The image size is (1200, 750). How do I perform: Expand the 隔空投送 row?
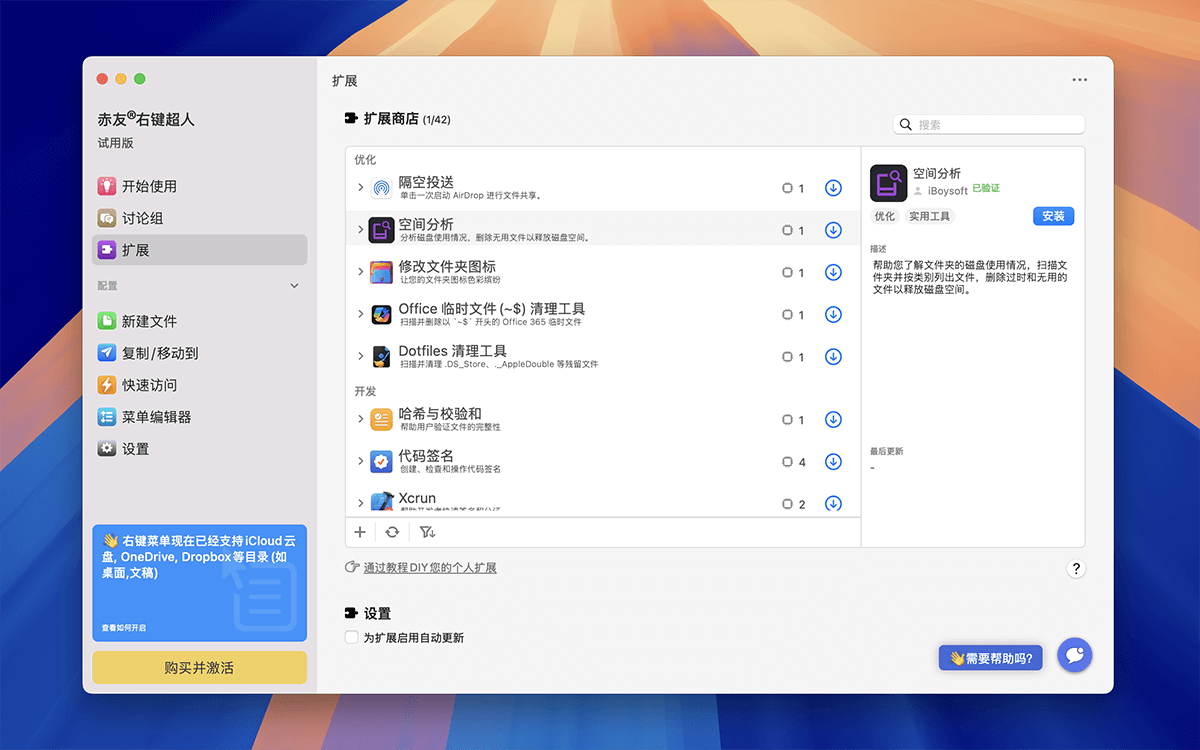pyautogui.click(x=360, y=187)
